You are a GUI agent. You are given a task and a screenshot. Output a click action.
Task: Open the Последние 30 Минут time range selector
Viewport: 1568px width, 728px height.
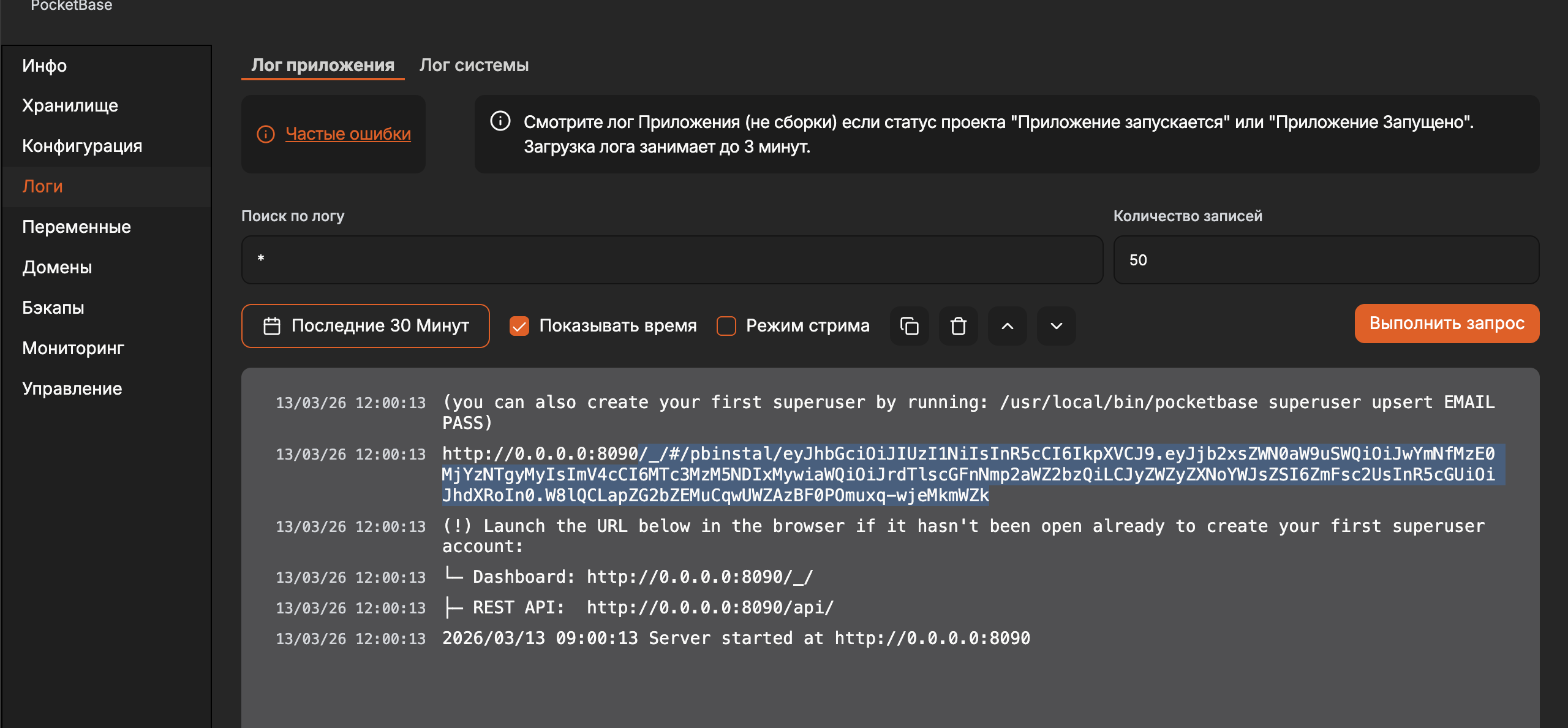380,325
